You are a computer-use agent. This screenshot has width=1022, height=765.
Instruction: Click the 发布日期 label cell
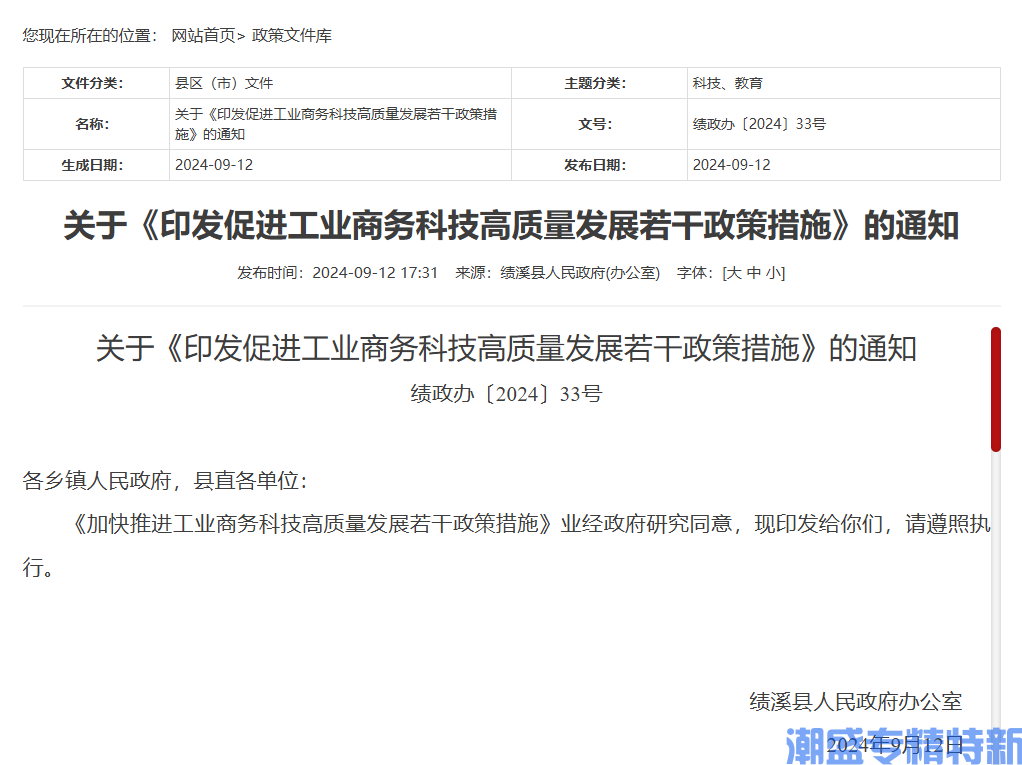(599, 165)
